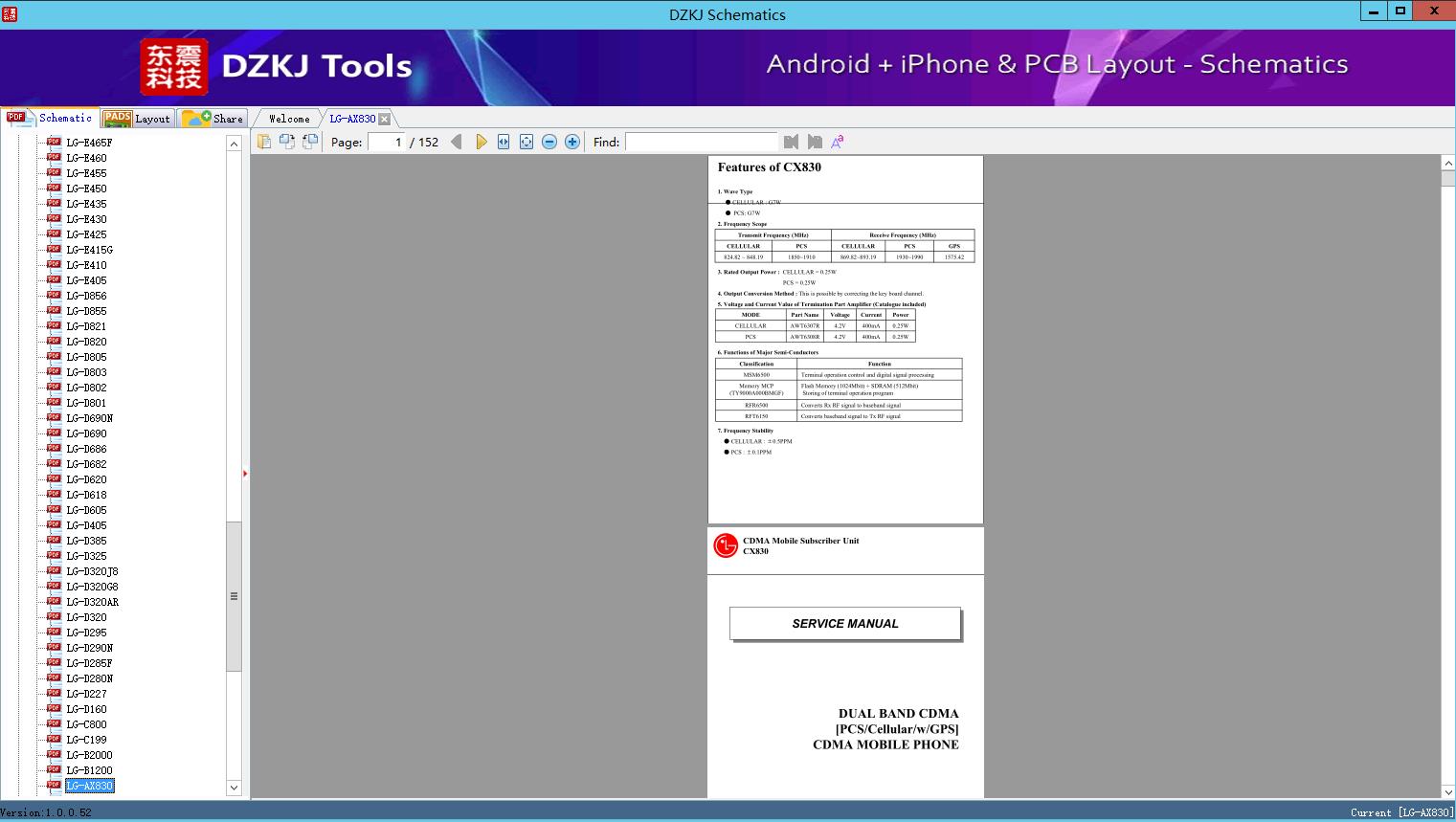Viewport: 1456px width, 822px height.
Task: Switch to the Schematic tab
Action: tap(50, 118)
